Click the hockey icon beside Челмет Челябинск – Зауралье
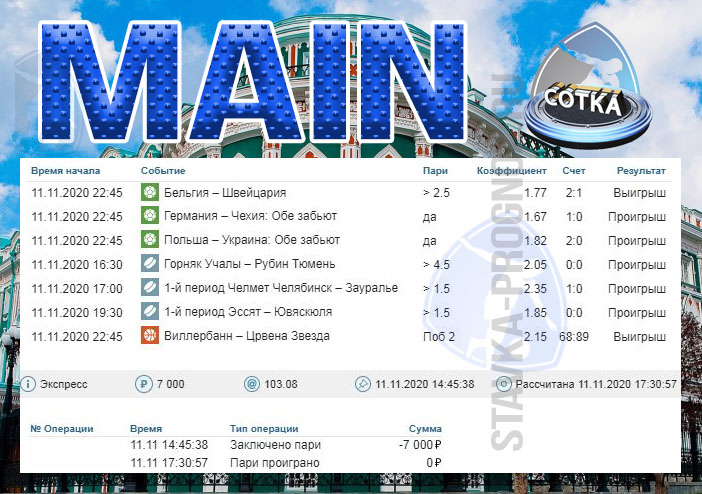Screen dimensions: 702x494 click(150, 287)
